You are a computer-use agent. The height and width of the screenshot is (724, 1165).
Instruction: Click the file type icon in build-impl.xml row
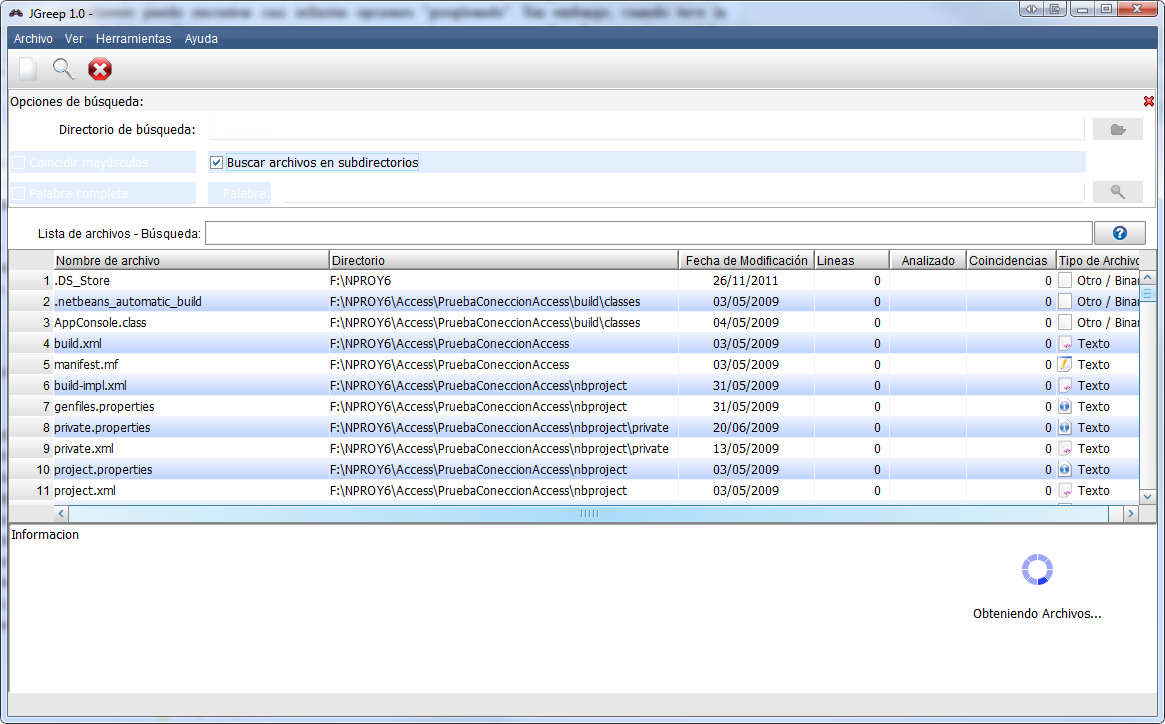click(1065, 386)
